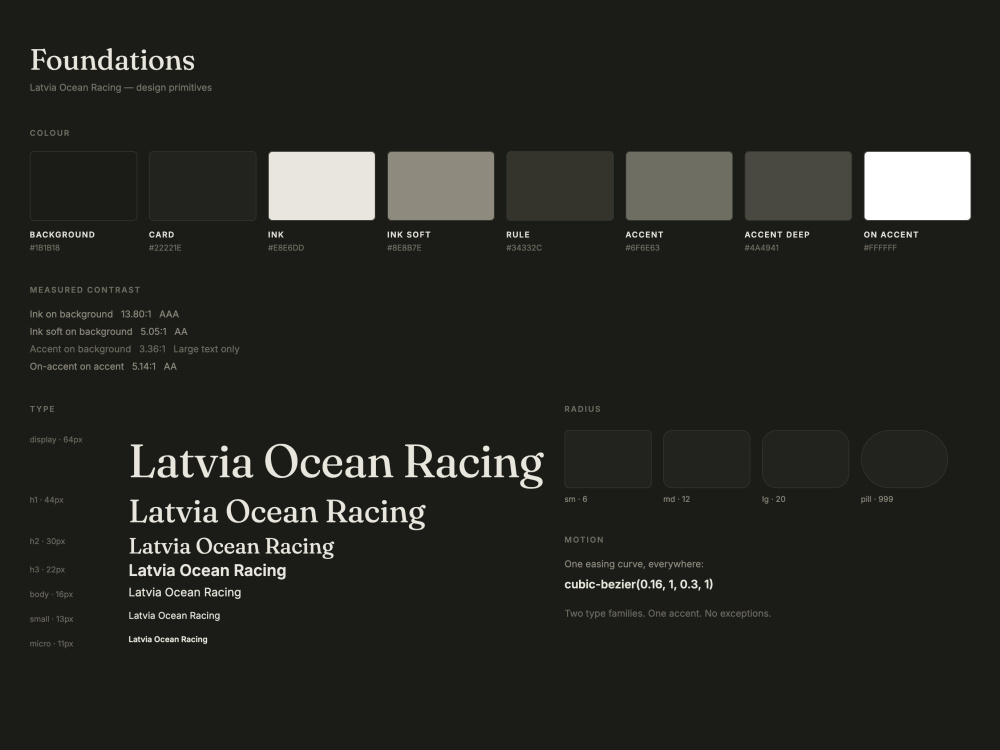
Task: Select the Background colour swatch
Action: pyautogui.click(x=84, y=186)
